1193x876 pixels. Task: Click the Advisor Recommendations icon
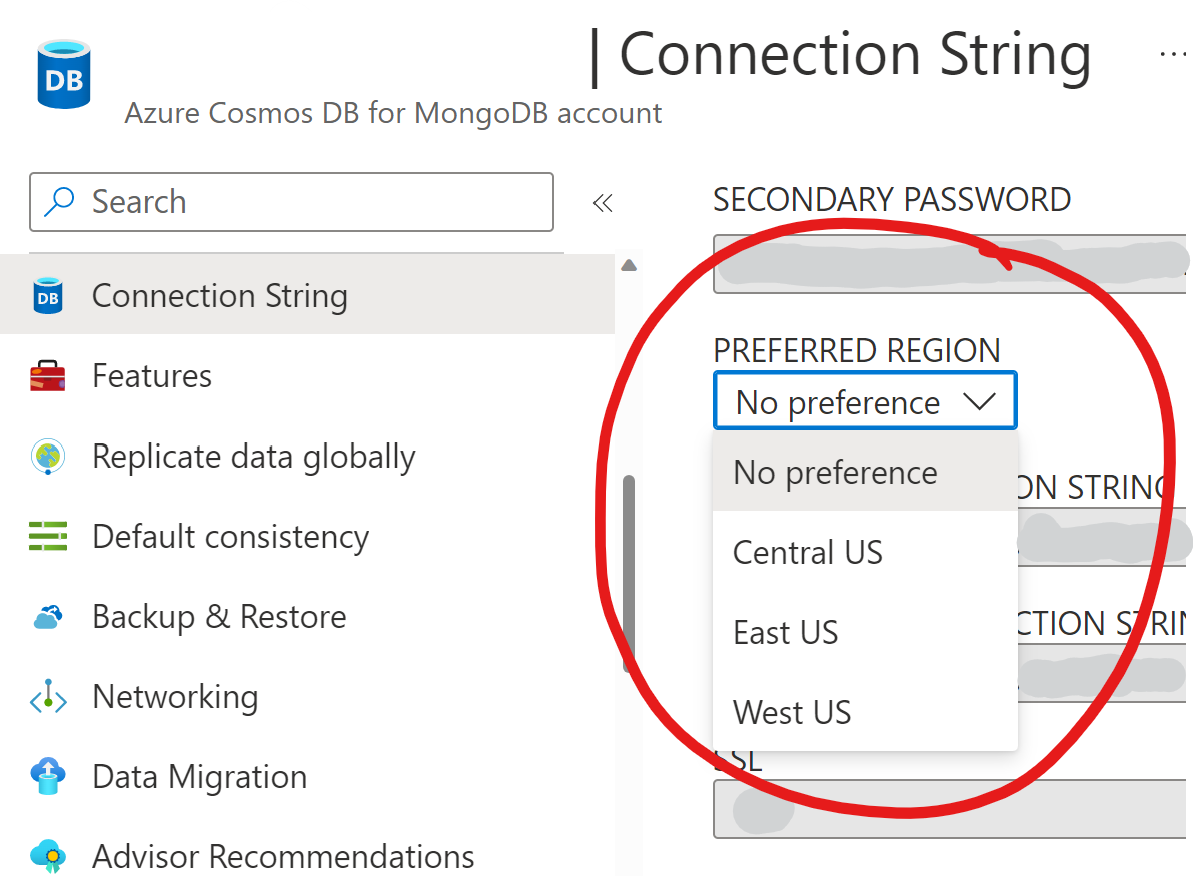(48, 857)
